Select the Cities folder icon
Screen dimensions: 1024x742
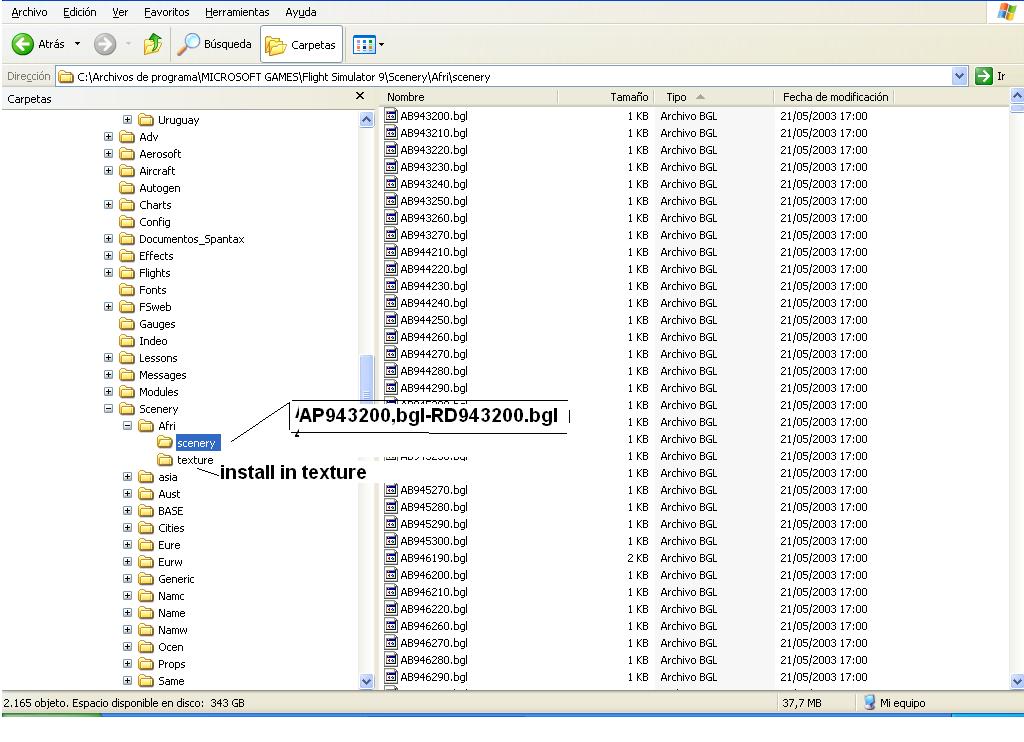click(146, 528)
